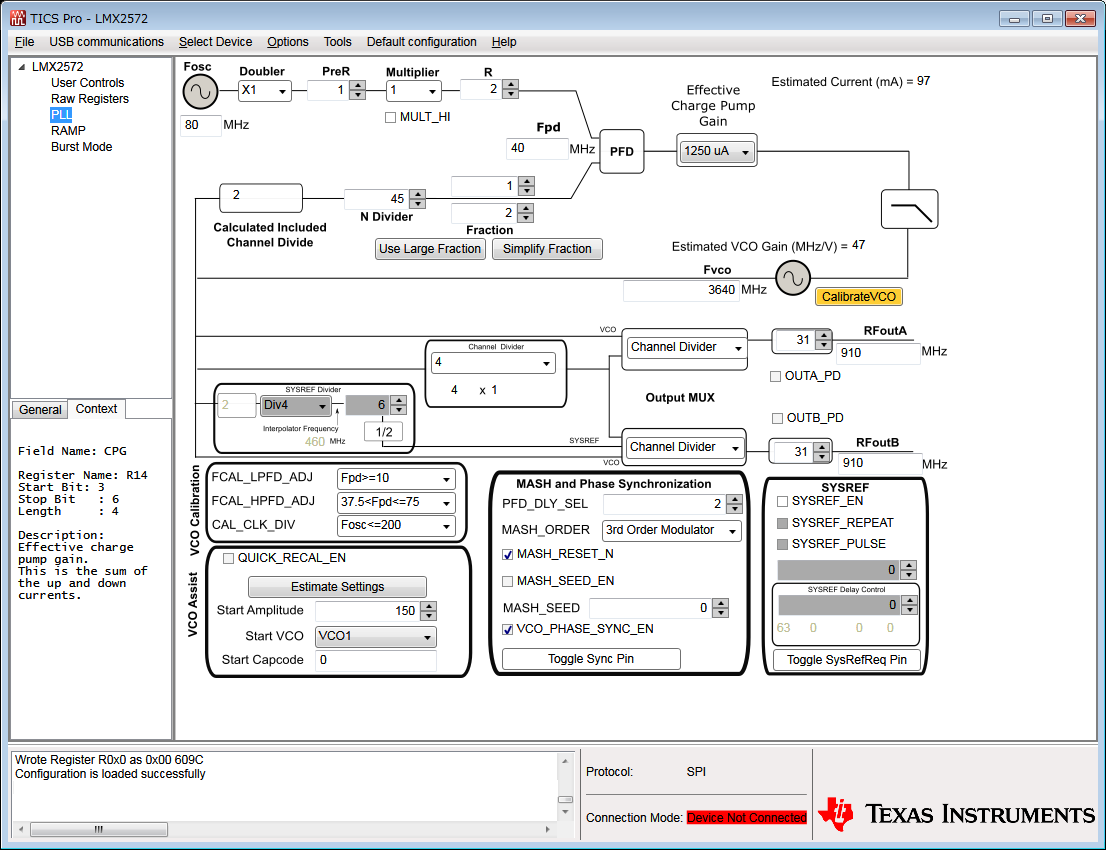Select Burst Mode in the tree
Image resolution: width=1106 pixels, height=850 pixels.
tap(81, 147)
